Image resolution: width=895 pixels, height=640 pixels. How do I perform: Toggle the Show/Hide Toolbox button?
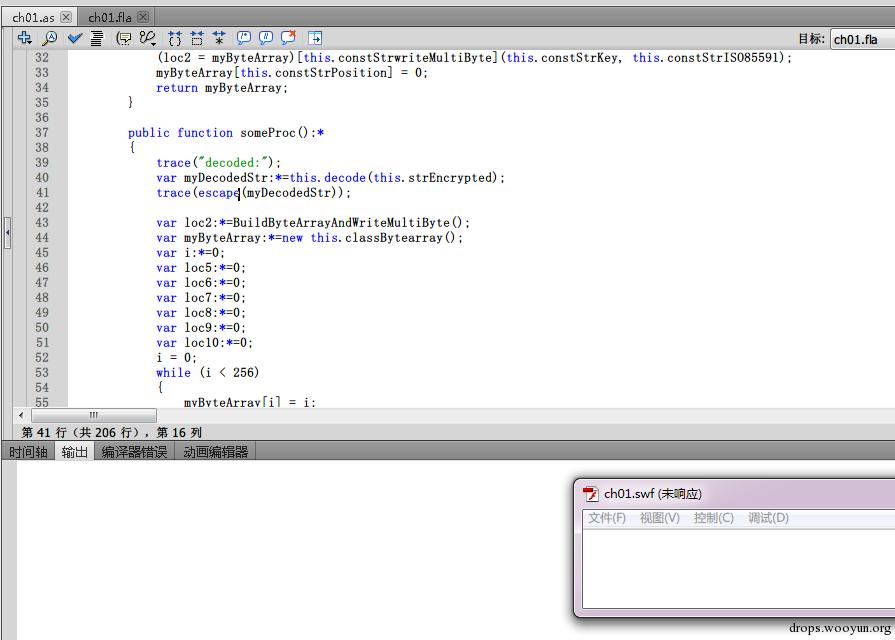(x=315, y=38)
